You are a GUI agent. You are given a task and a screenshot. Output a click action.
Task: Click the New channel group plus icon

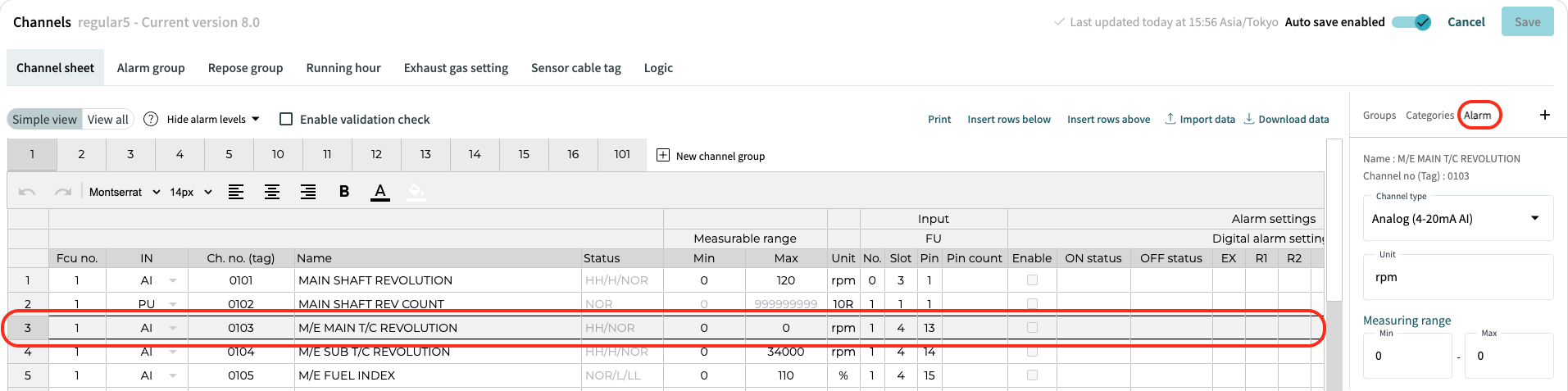click(x=663, y=155)
